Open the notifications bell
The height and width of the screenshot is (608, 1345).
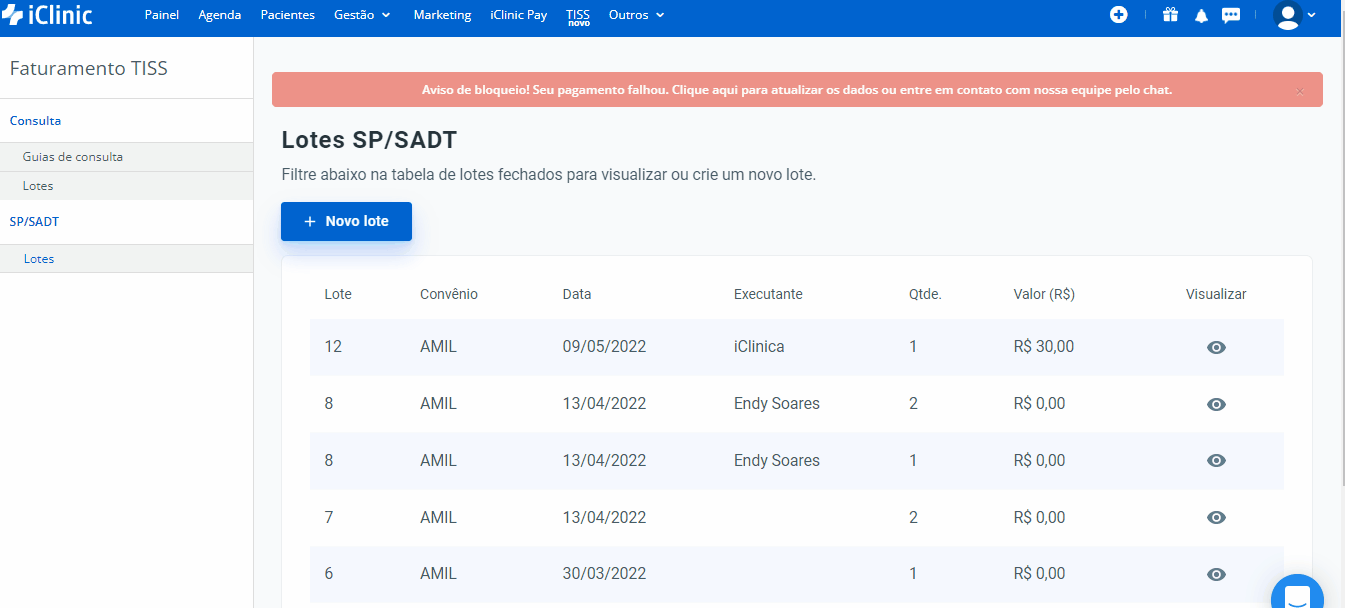(1201, 16)
